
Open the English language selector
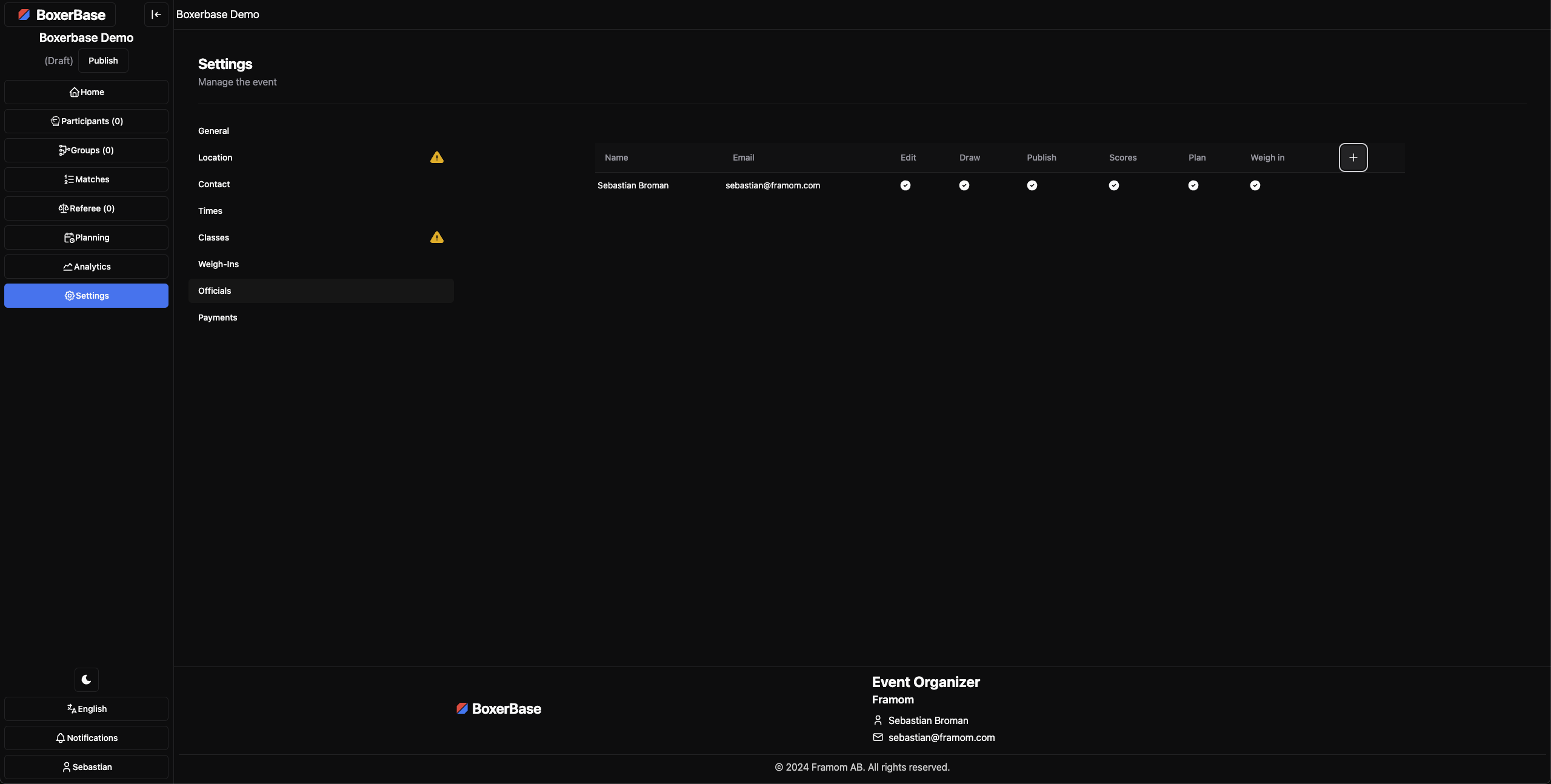pyautogui.click(x=86, y=709)
